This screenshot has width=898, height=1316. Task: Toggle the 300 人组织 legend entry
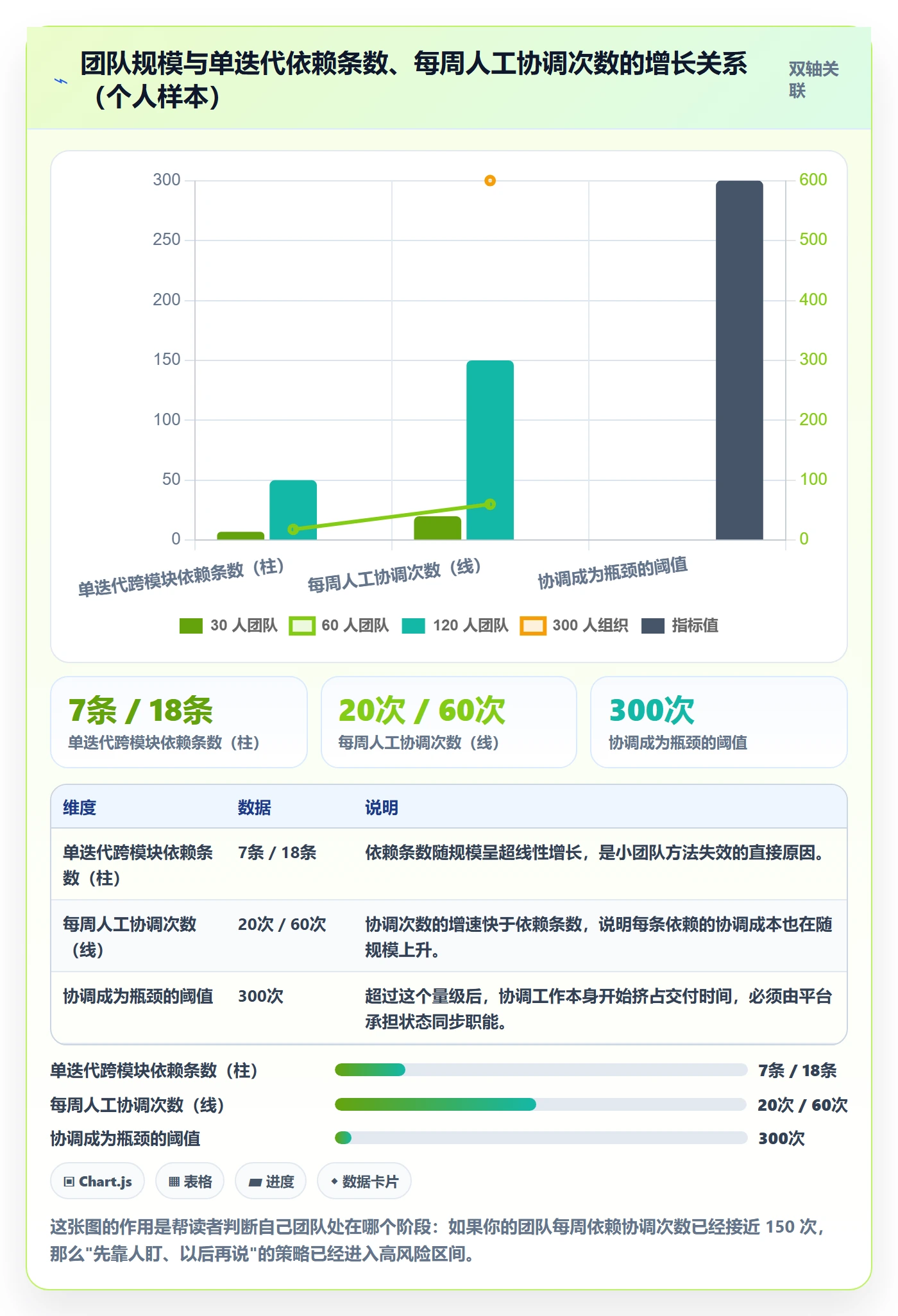pos(574,625)
